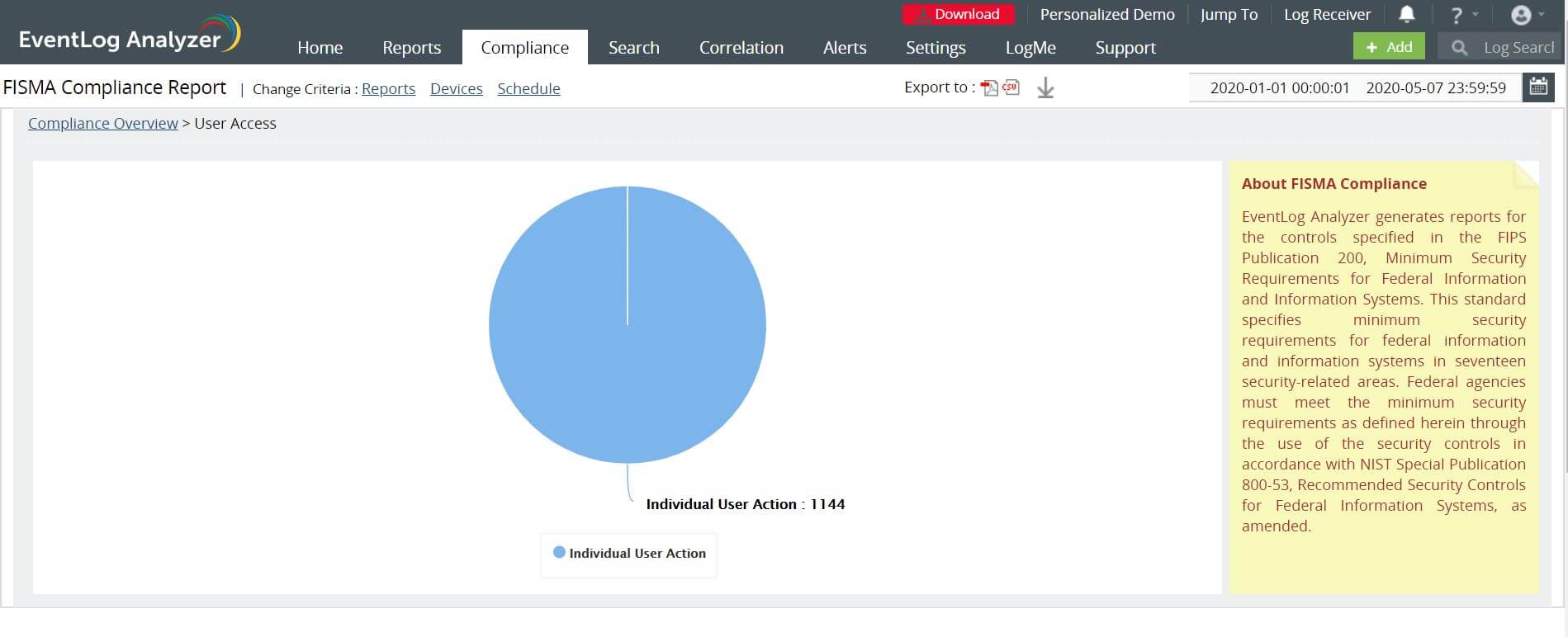
Task: Change criteria via the Reports link
Action: click(388, 88)
